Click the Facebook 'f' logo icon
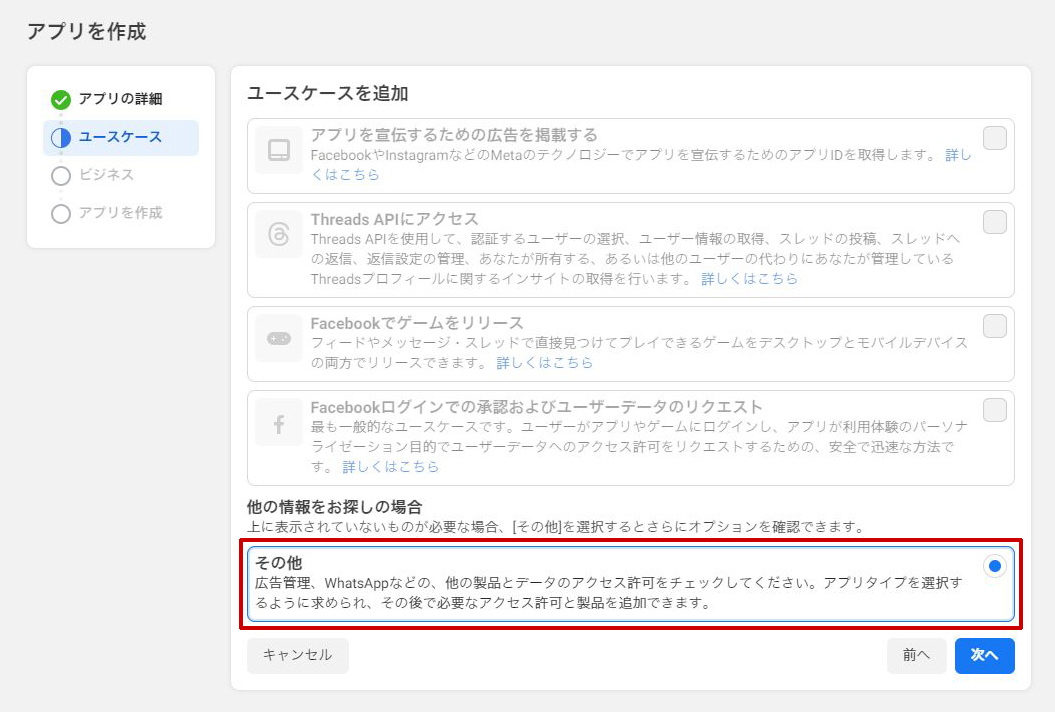Screen dimensions: 1055x712 point(279,423)
